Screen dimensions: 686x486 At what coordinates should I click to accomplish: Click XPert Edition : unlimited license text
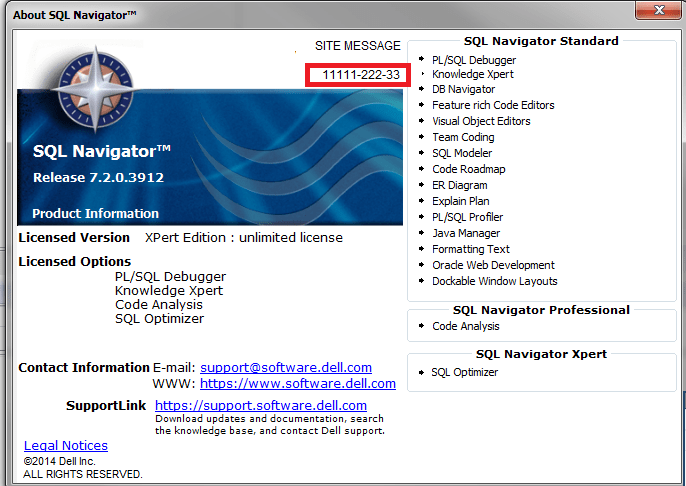pyautogui.click(x=244, y=238)
